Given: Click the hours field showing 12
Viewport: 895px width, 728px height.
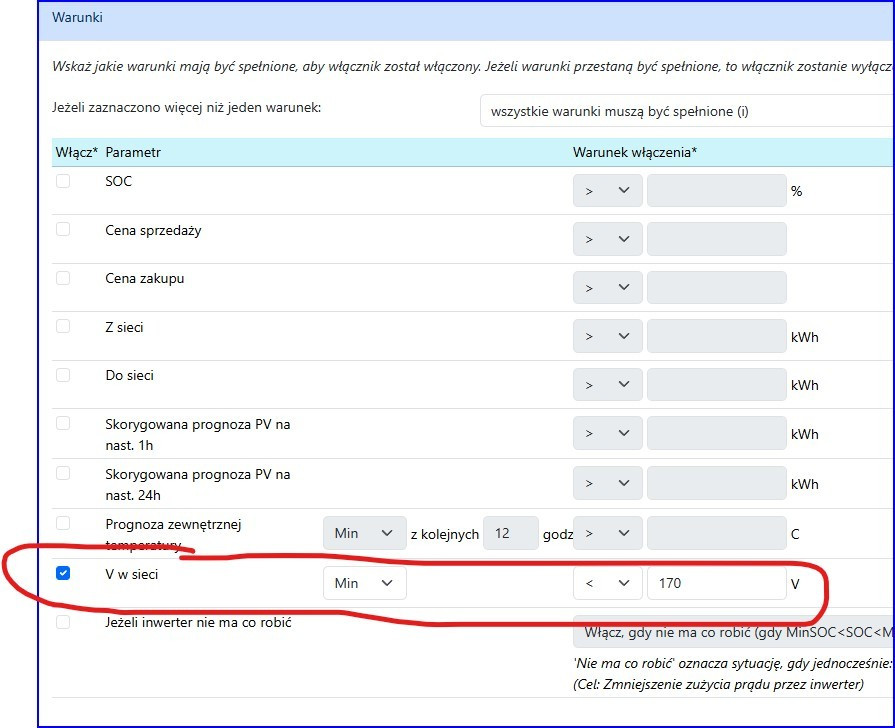Looking at the screenshot, I should pyautogui.click(x=510, y=533).
